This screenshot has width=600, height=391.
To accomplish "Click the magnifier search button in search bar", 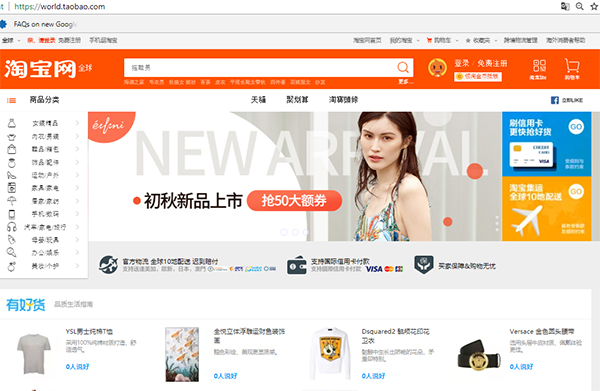I will [x=403, y=68].
